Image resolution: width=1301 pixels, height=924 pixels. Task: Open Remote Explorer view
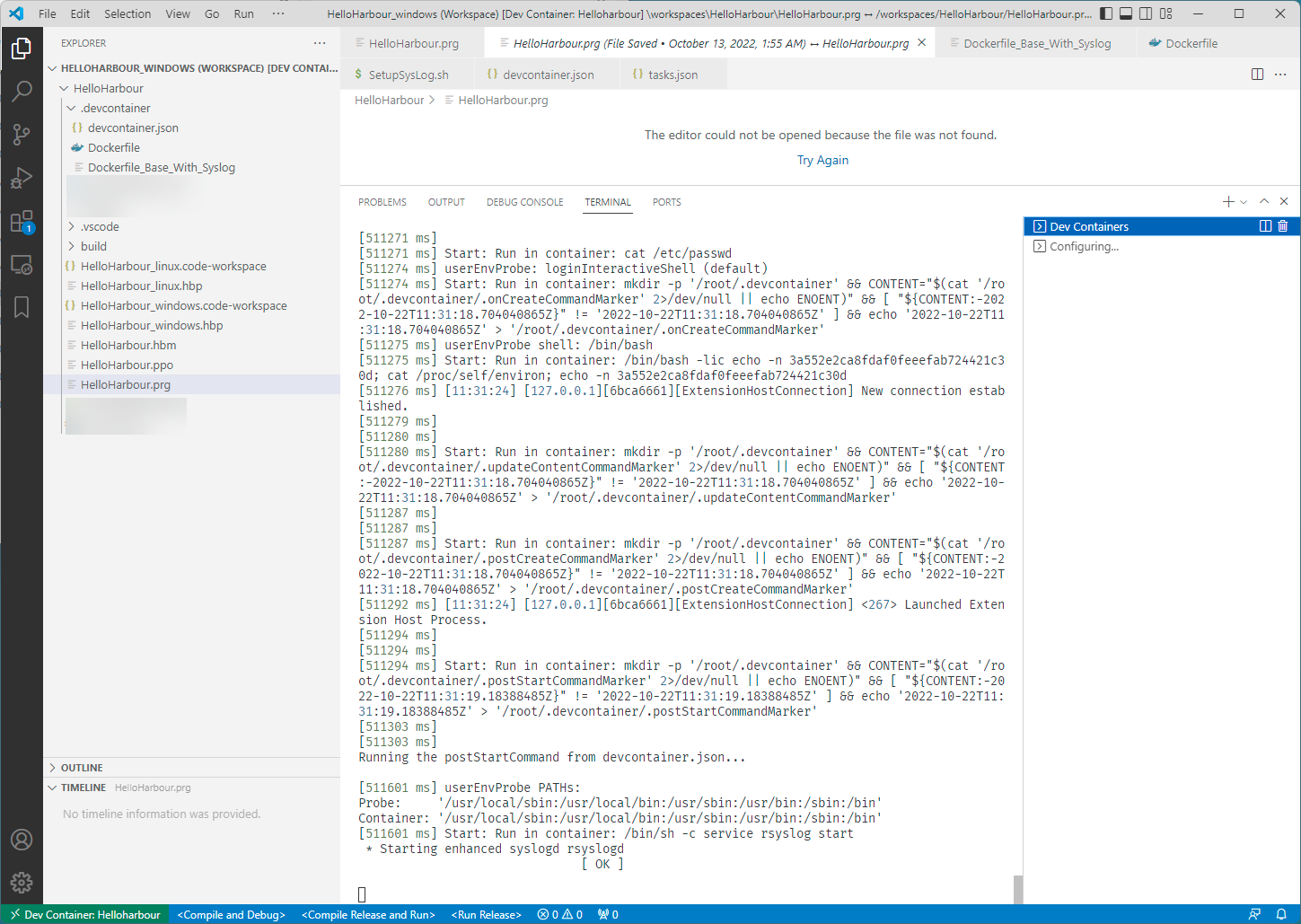click(22, 265)
